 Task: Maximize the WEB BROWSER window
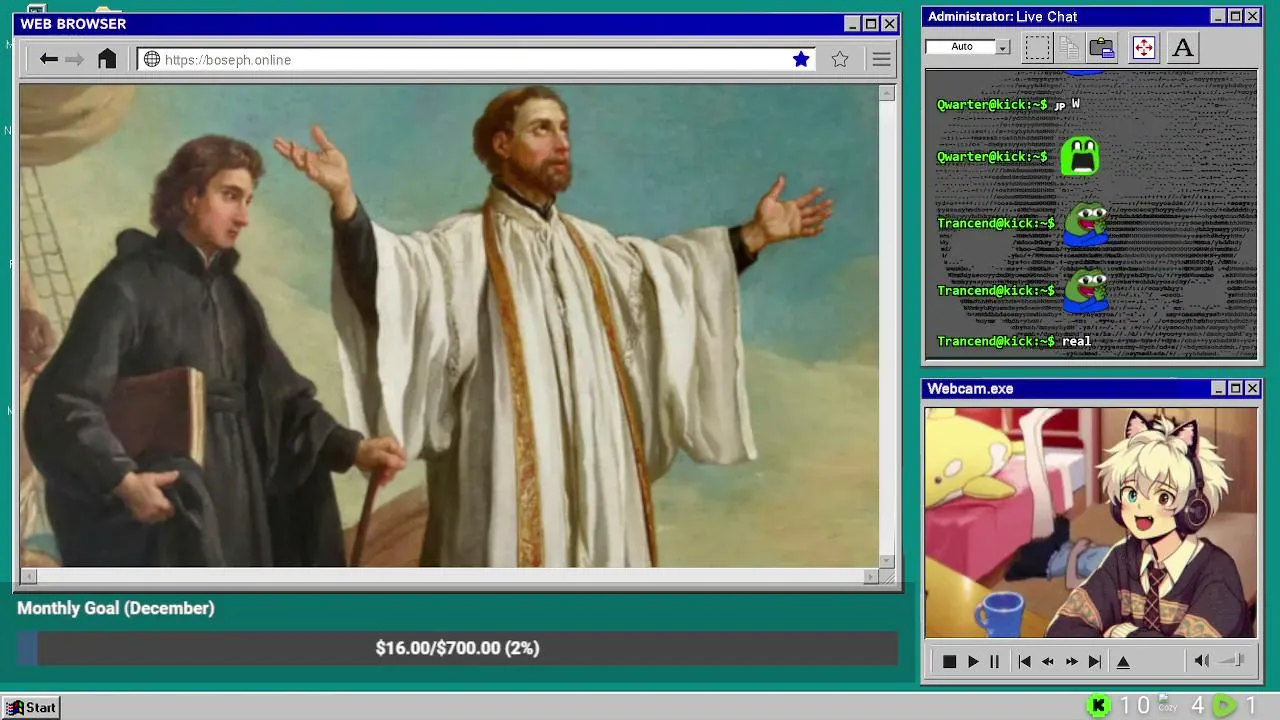[x=870, y=24]
